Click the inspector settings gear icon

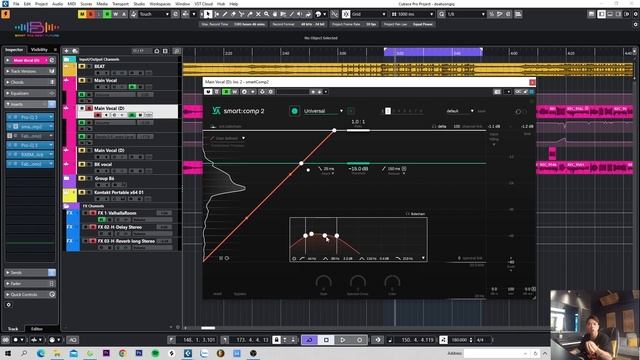[x=9, y=304]
